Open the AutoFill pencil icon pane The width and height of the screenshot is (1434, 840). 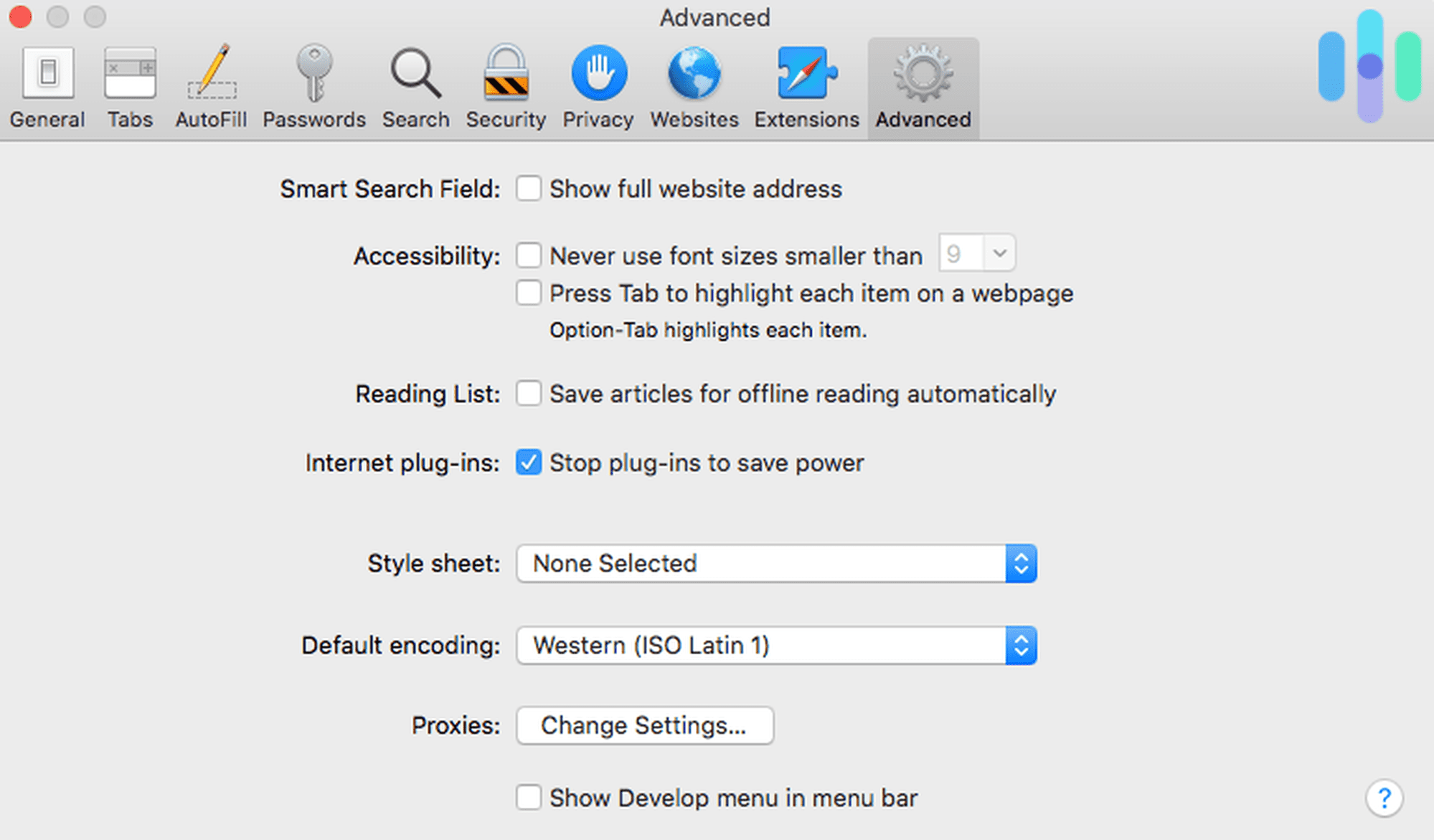coord(211,88)
